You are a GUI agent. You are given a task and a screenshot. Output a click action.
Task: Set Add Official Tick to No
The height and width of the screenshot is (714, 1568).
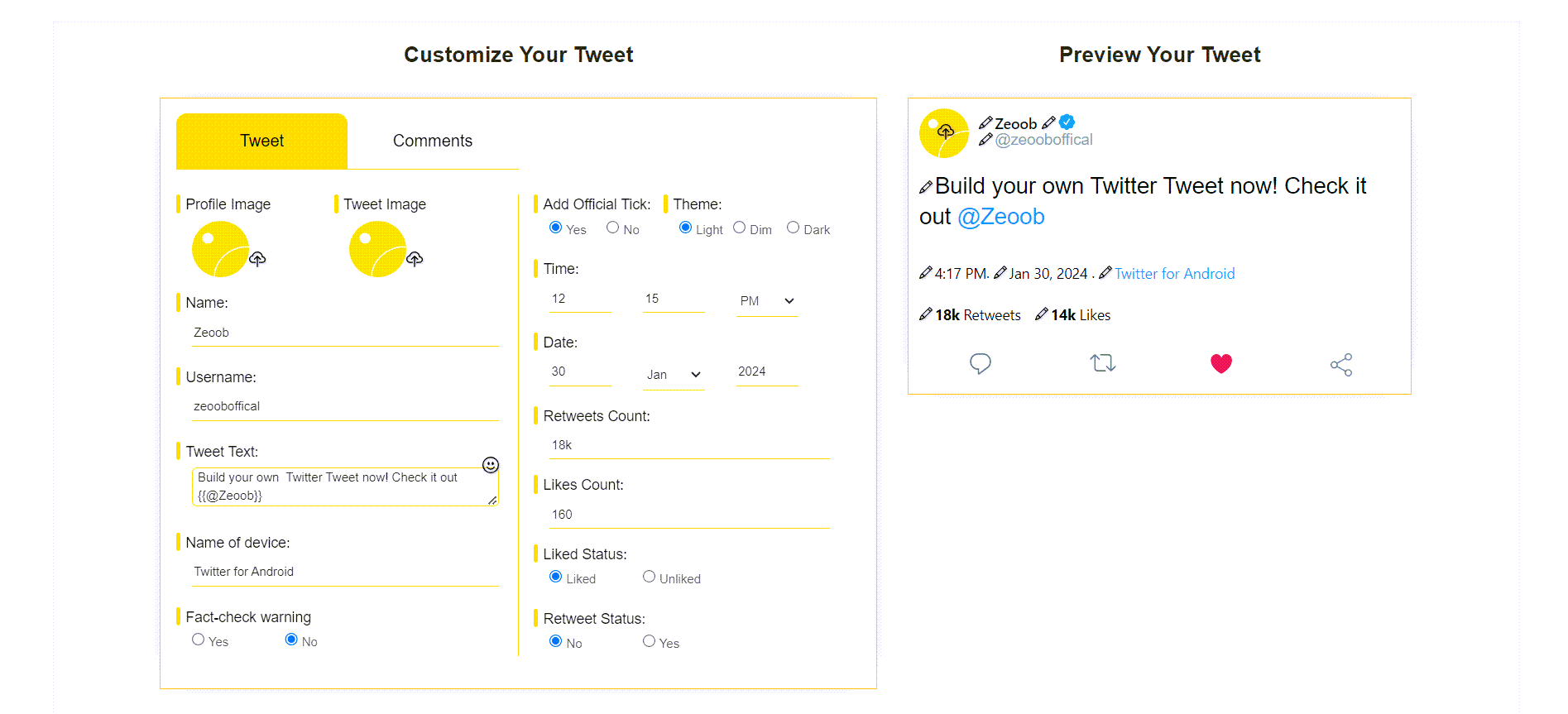[612, 228]
